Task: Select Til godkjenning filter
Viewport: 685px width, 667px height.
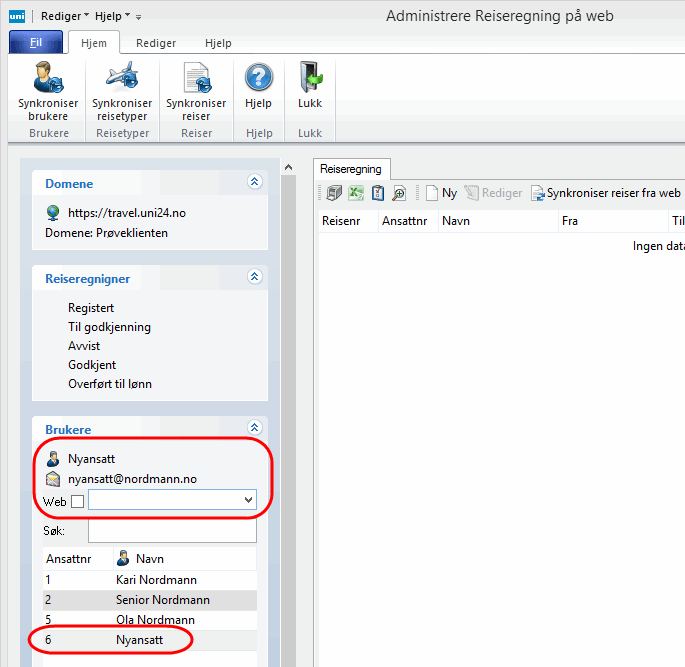Action: tap(109, 327)
